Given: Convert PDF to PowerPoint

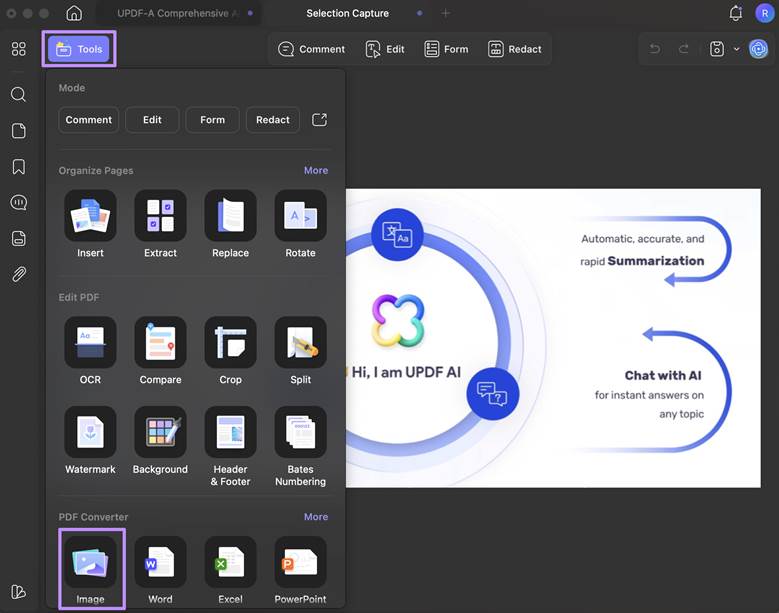Looking at the screenshot, I should (300, 570).
